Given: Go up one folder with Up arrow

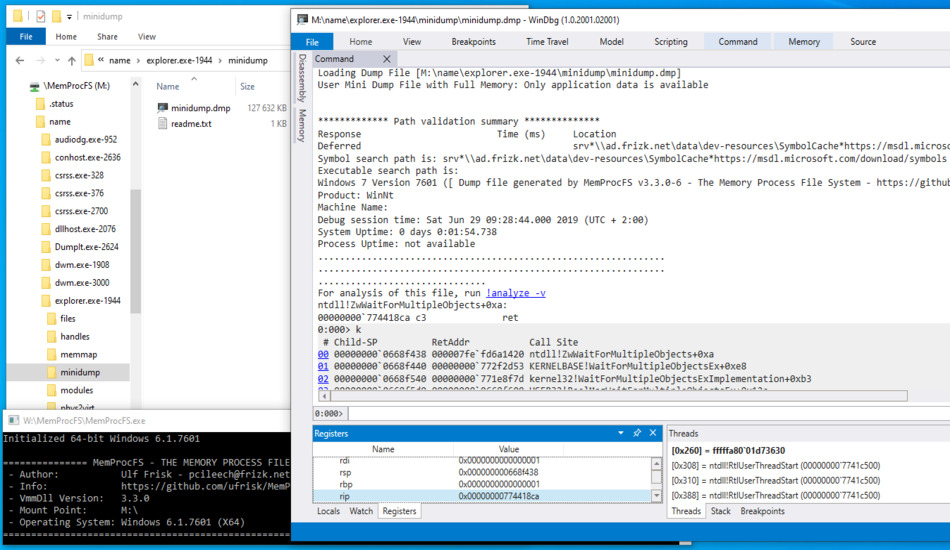Looking at the screenshot, I should coord(71,61).
